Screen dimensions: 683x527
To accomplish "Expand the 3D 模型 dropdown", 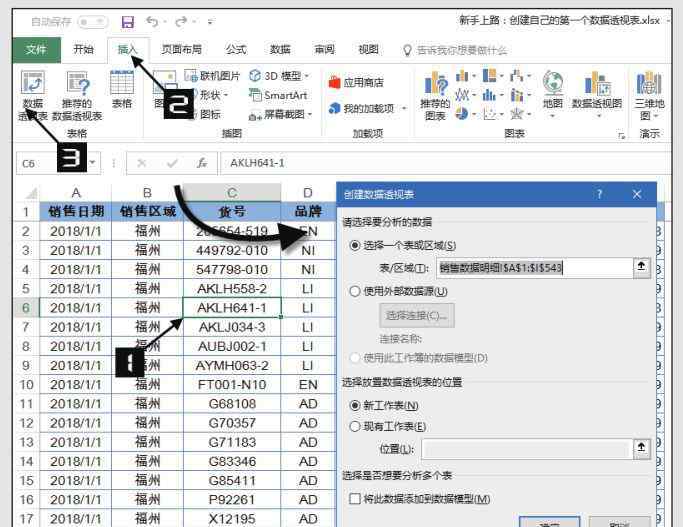I will click(x=284, y=76).
